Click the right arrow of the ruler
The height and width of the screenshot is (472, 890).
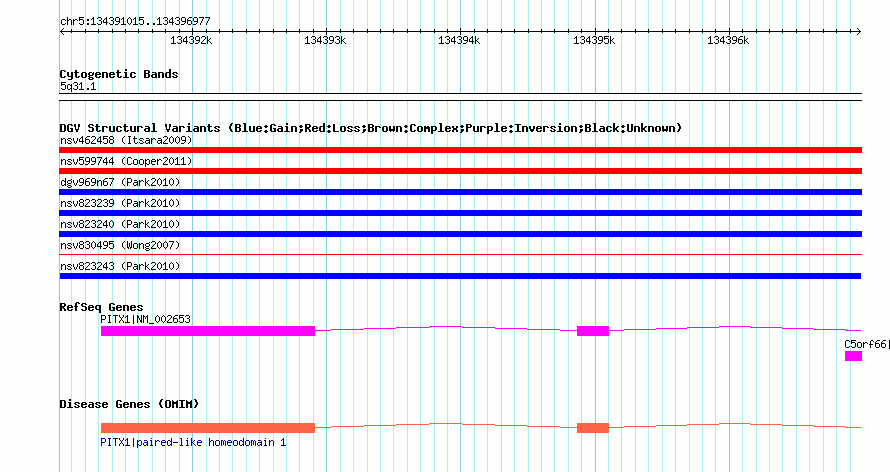[859, 32]
